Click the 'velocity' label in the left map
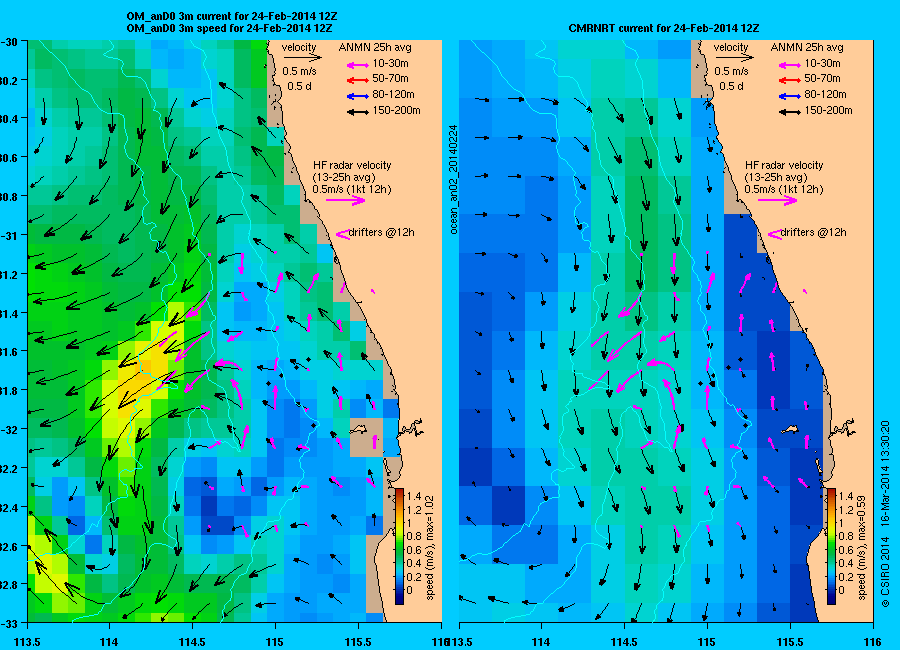The height and width of the screenshot is (650, 900). 299,47
